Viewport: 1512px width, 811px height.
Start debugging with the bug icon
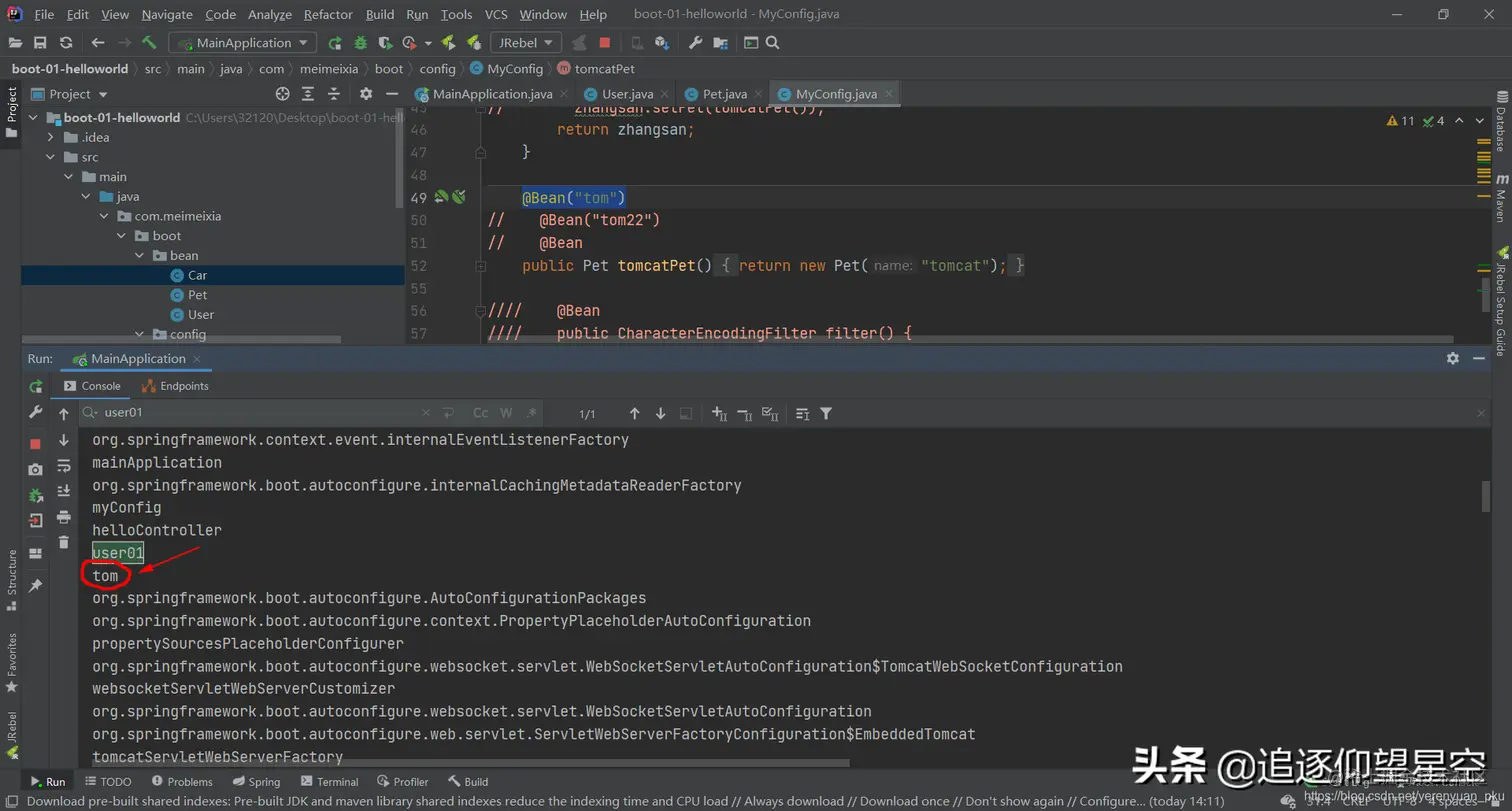pos(360,43)
